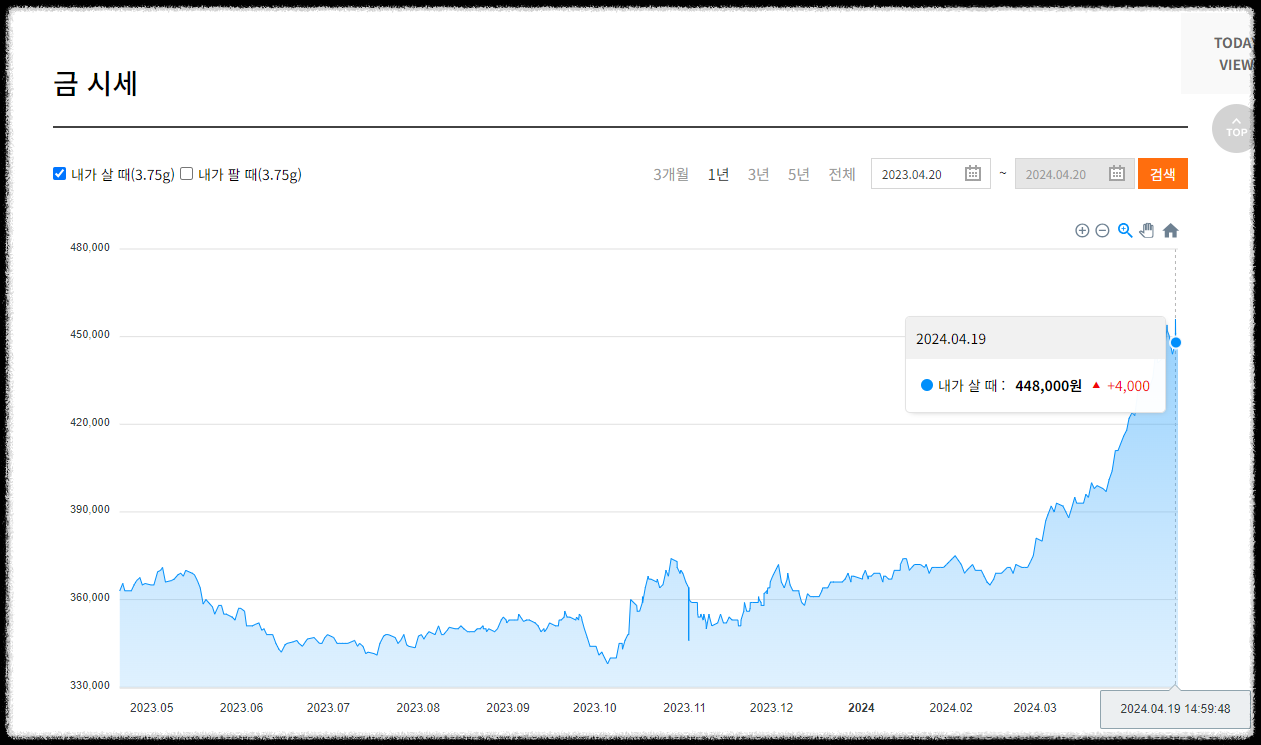
Task: Select the 1년 period tab
Action: click(x=718, y=174)
